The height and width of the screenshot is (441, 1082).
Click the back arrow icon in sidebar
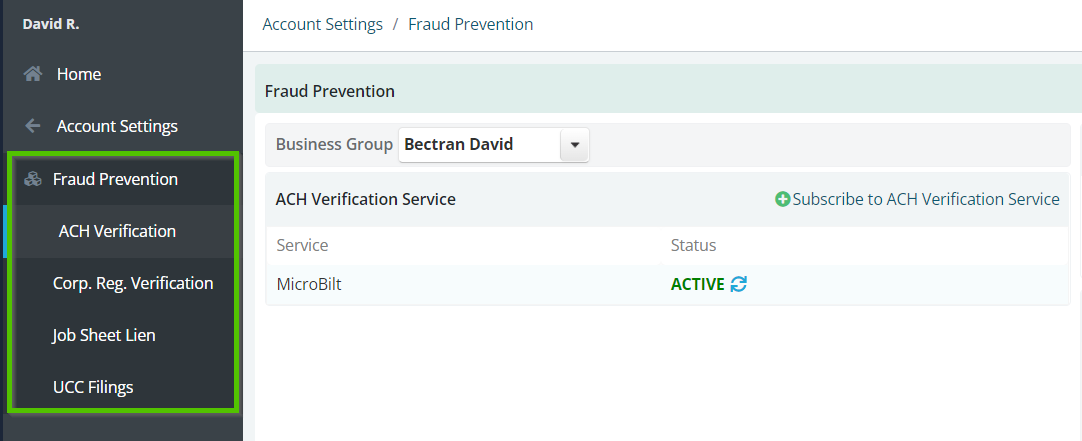32,126
